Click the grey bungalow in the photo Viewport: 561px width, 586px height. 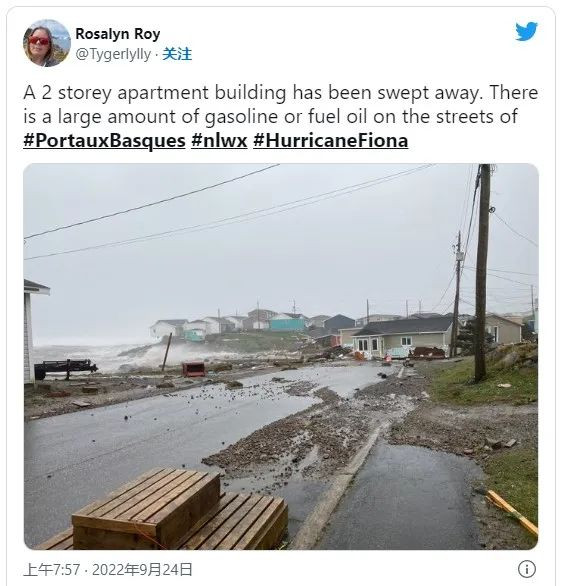tap(402, 338)
